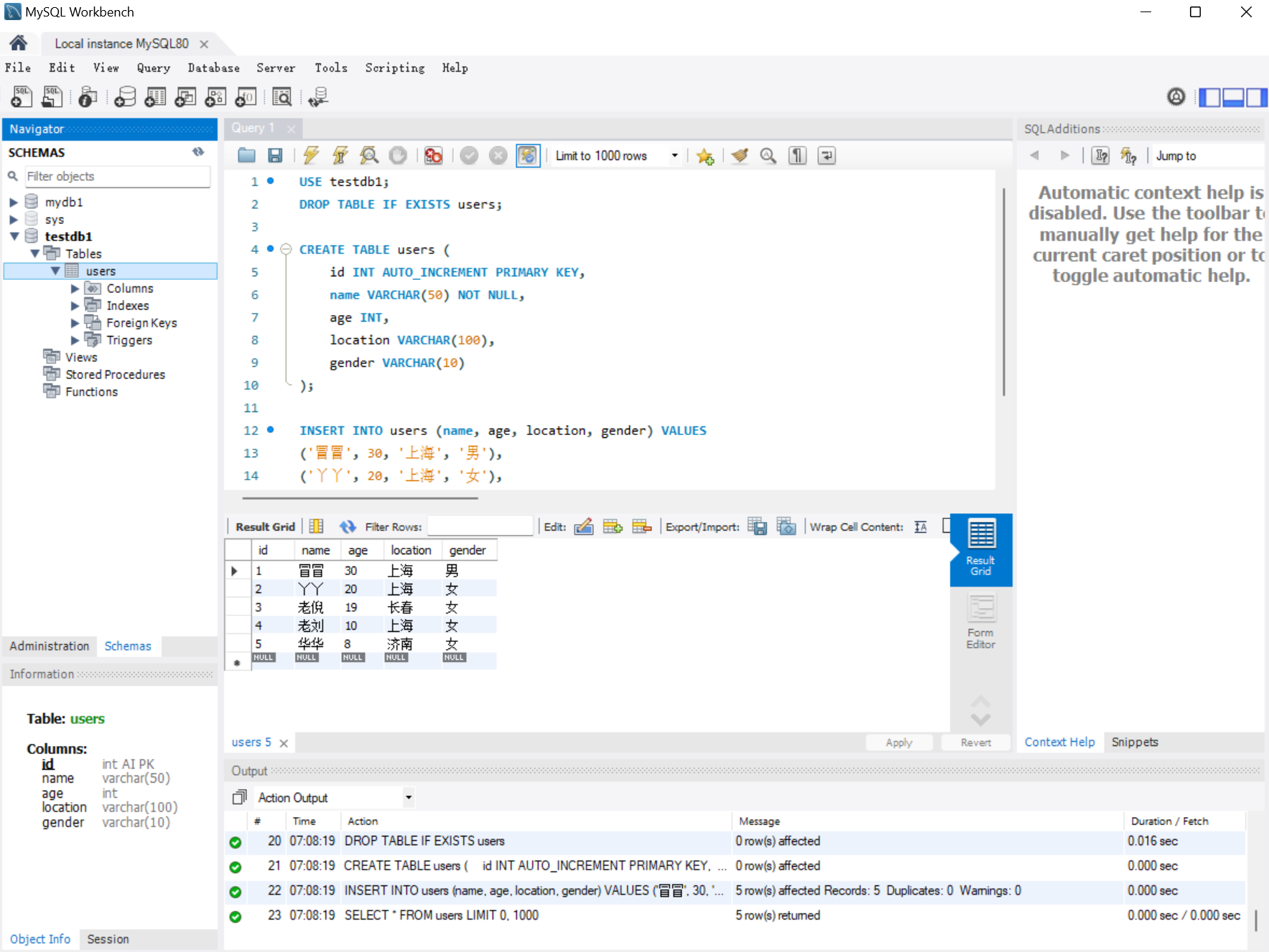Open SQL script file in main toolbar

pos(52,96)
